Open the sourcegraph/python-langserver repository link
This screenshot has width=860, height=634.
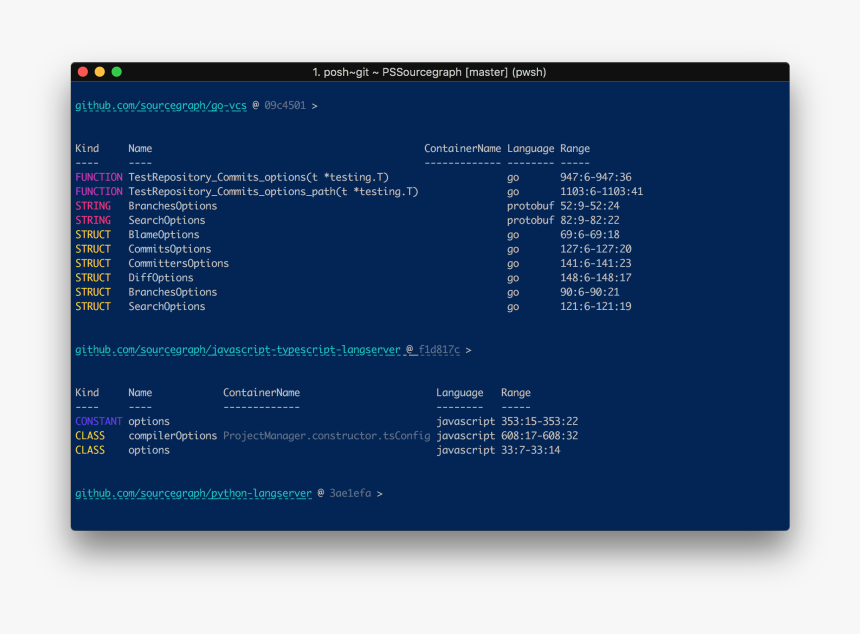(x=193, y=494)
